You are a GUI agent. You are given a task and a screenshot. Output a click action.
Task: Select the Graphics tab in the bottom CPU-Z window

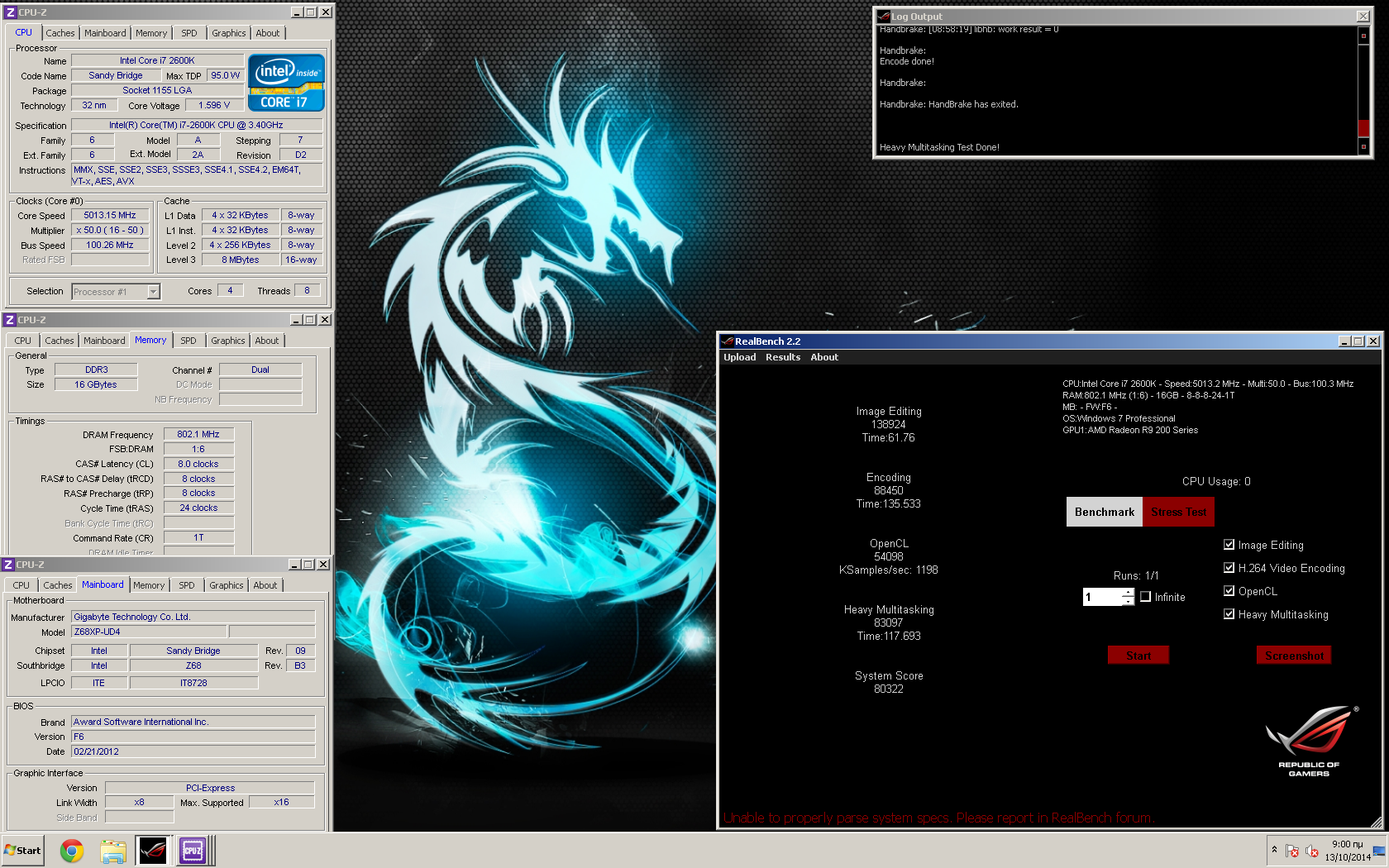tap(227, 585)
